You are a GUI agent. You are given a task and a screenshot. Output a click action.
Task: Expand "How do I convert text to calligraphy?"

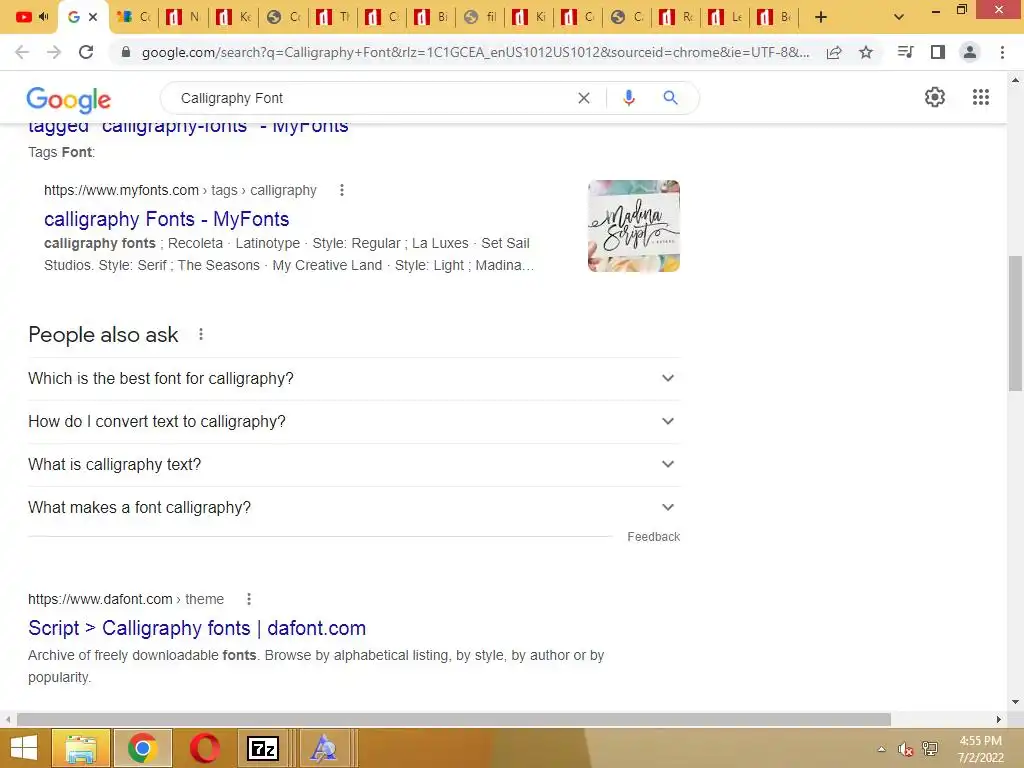coord(354,421)
